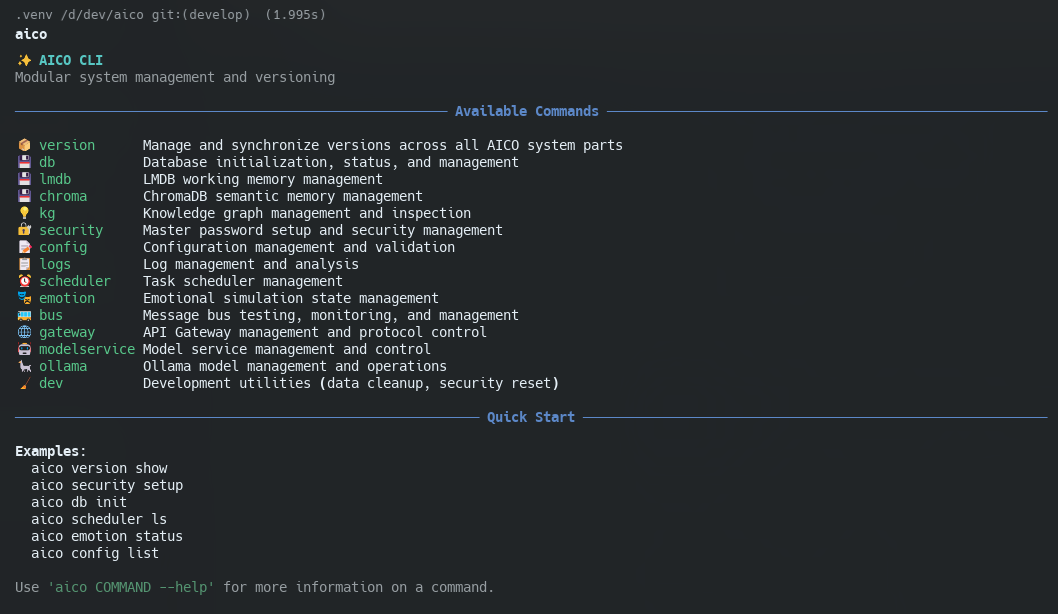Click the robot icon beside modelservice

point(24,349)
